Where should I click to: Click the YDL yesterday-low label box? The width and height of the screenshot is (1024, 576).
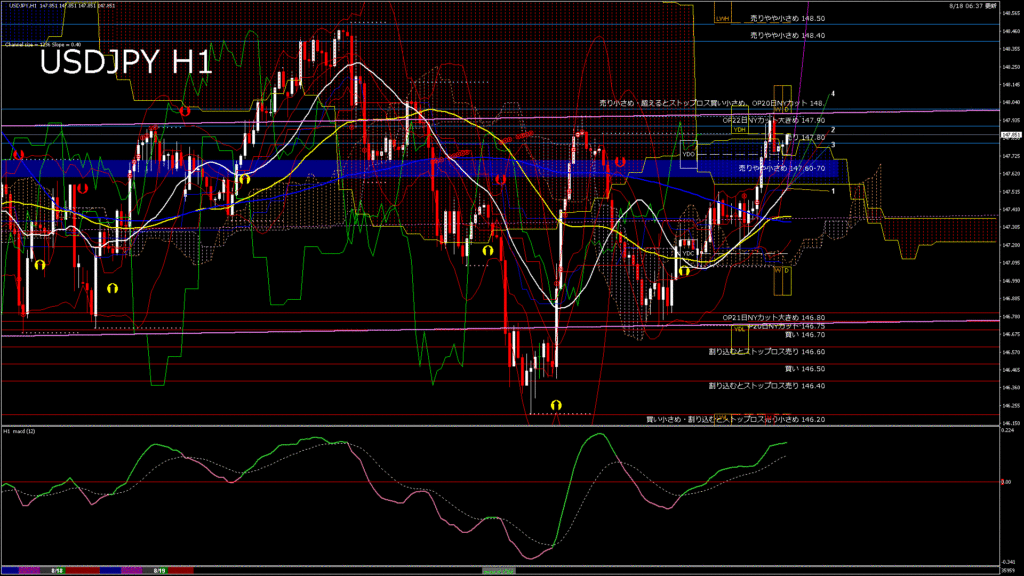(x=739, y=328)
